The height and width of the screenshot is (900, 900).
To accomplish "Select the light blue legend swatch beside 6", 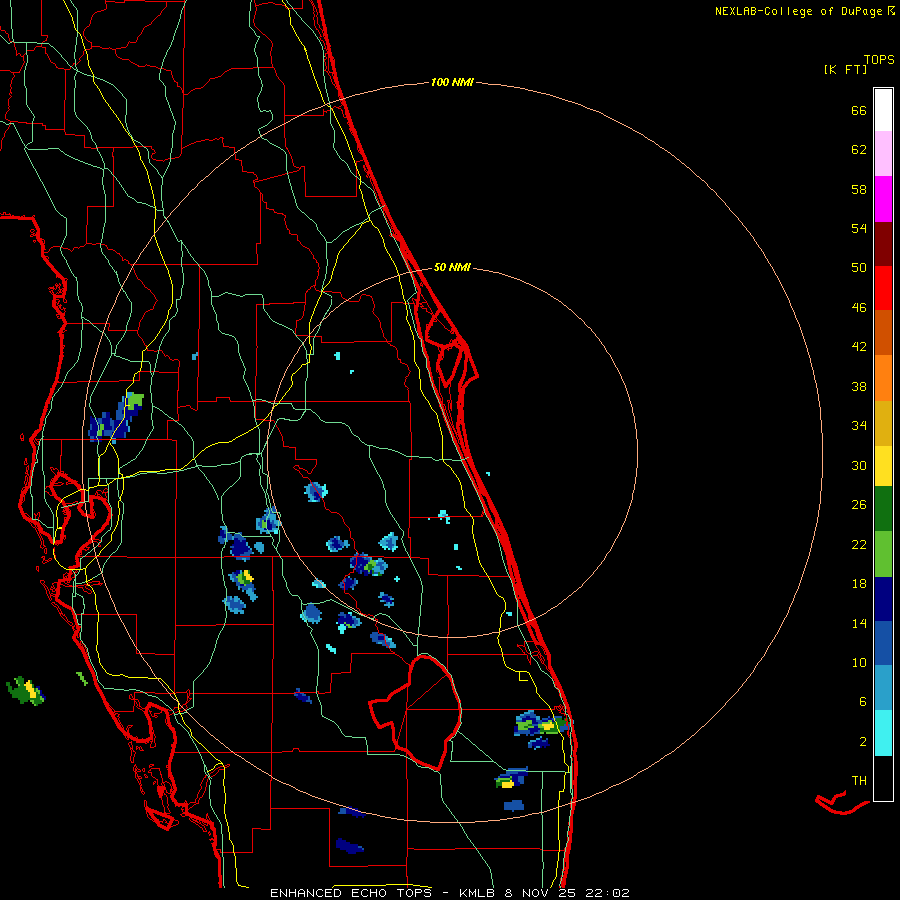I will click(x=883, y=688).
